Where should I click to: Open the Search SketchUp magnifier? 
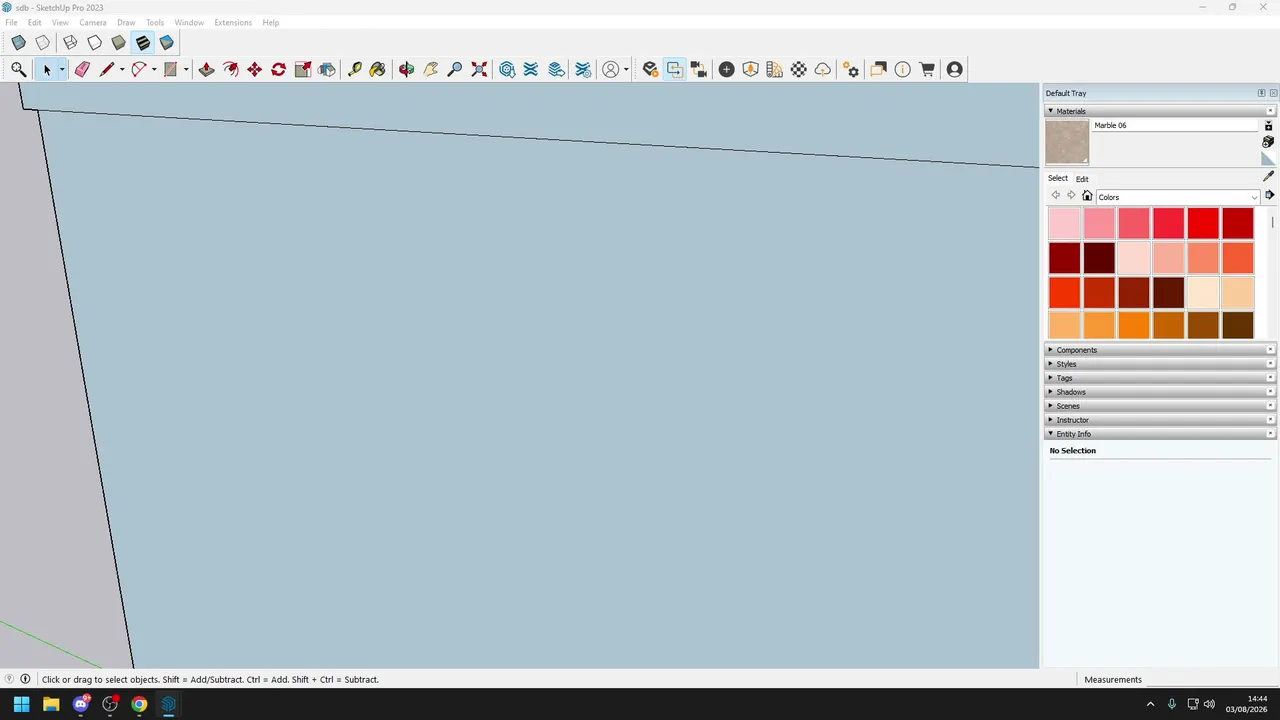18,69
